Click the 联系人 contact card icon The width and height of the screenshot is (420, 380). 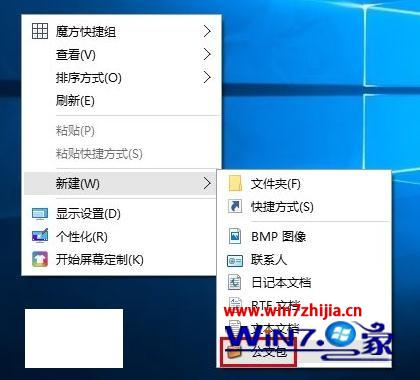235,260
